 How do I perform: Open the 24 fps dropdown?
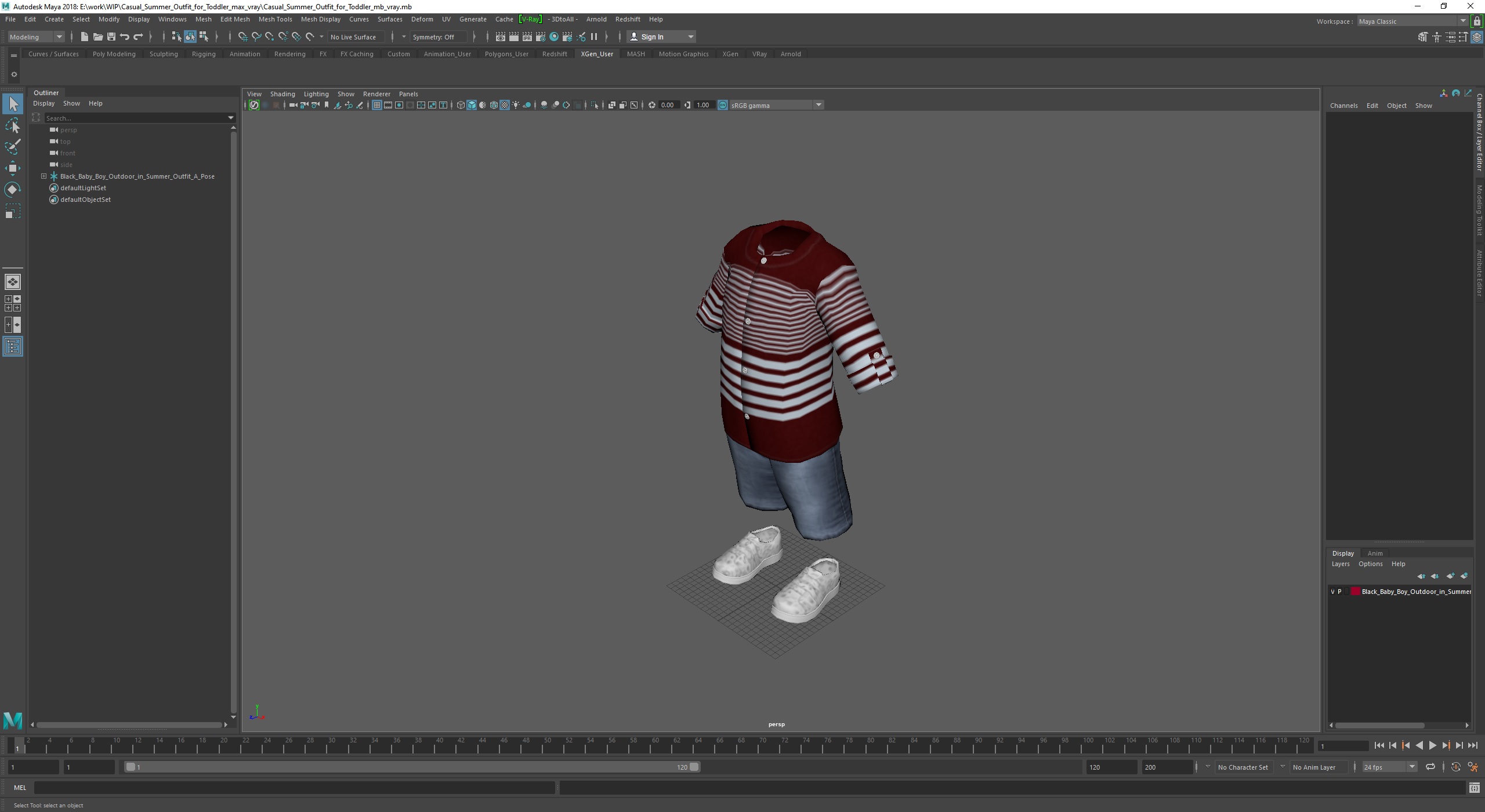click(x=1389, y=767)
